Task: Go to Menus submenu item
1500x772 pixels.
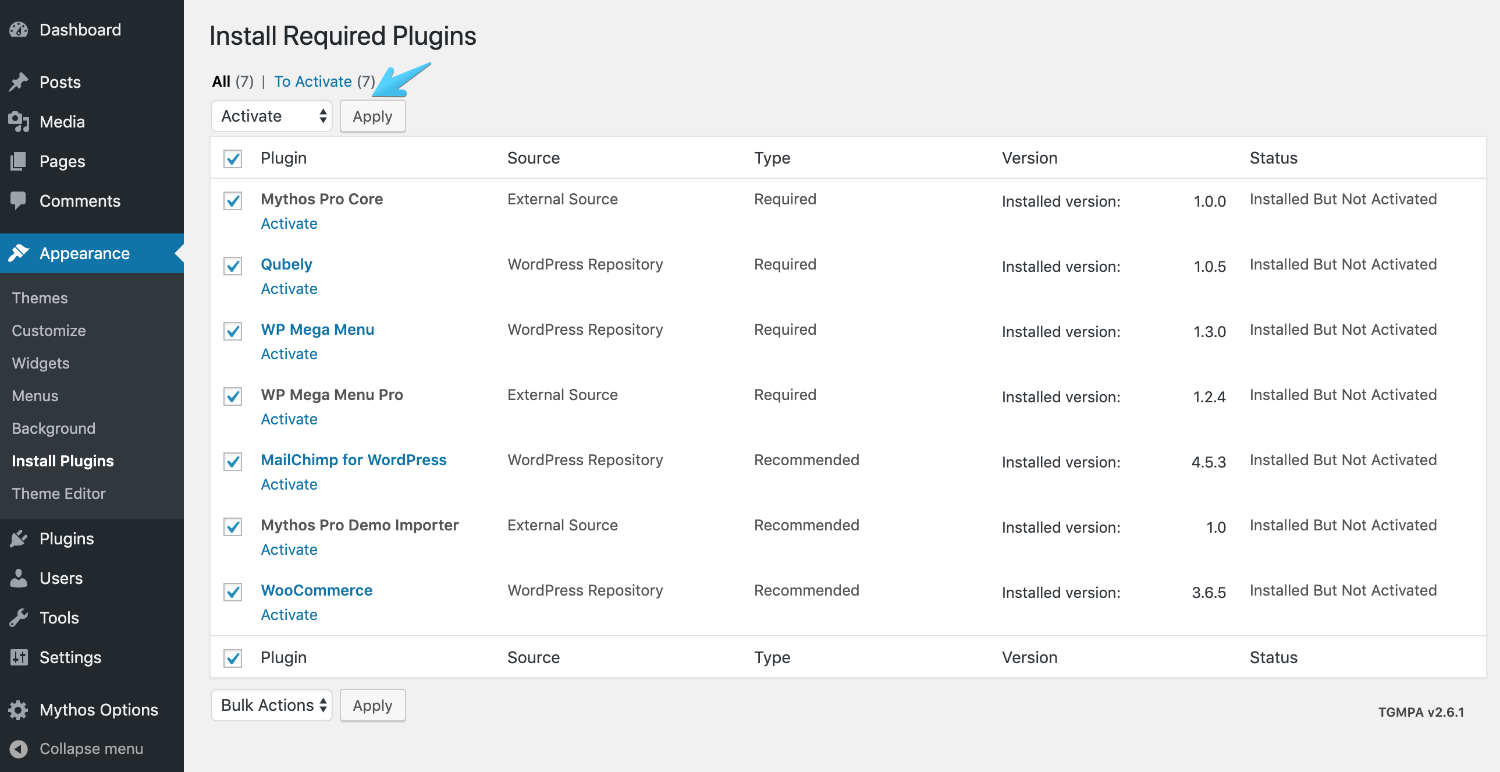Action: 35,396
